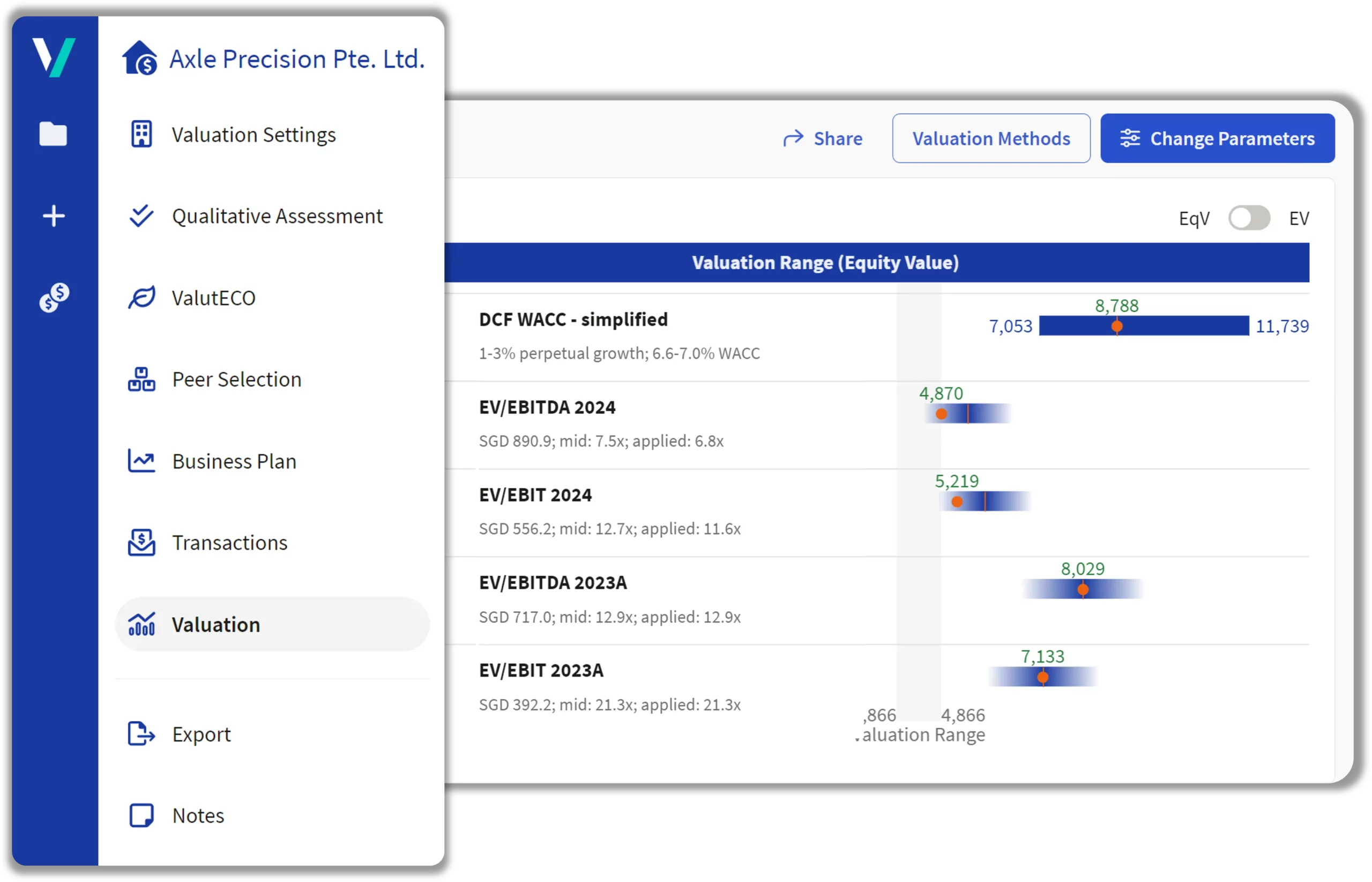Screen dimensions: 1372x882
Task: Open the Notes page icon
Action: pos(141,815)
